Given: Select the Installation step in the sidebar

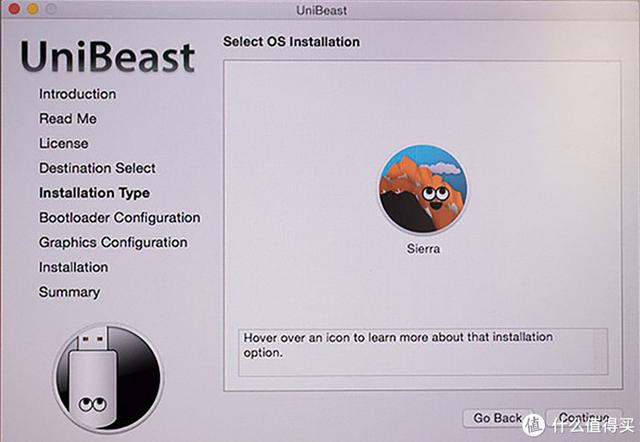Looking at the screenshot, I should click(73, 267).
